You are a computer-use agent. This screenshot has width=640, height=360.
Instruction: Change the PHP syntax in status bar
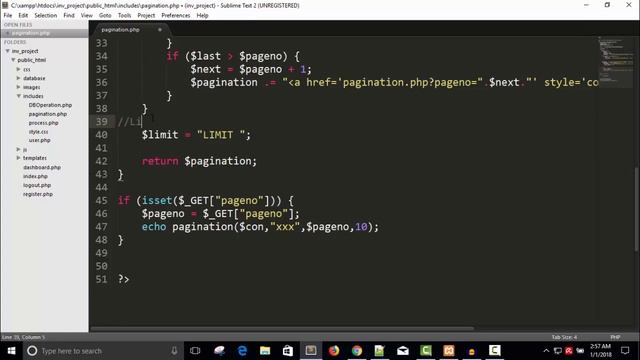click(x=615, y=337)
